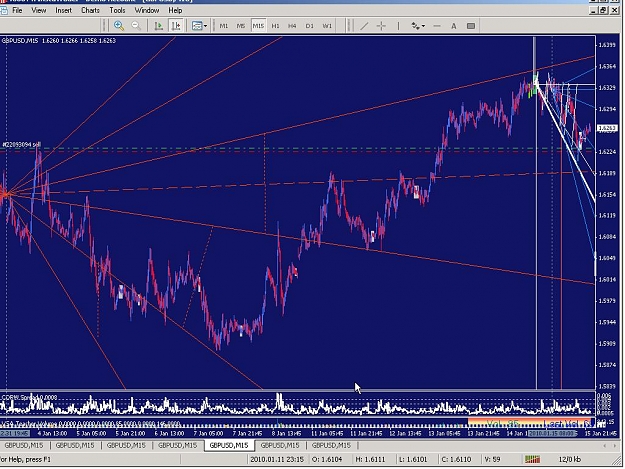Image resolution: width=625 pixels, height=469 pixels.
Task: Click the connection status bars icon
Action: (x=533, y=459)
